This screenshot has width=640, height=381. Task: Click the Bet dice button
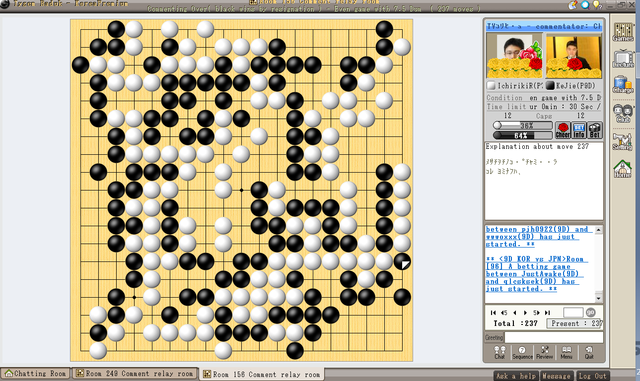595,130
